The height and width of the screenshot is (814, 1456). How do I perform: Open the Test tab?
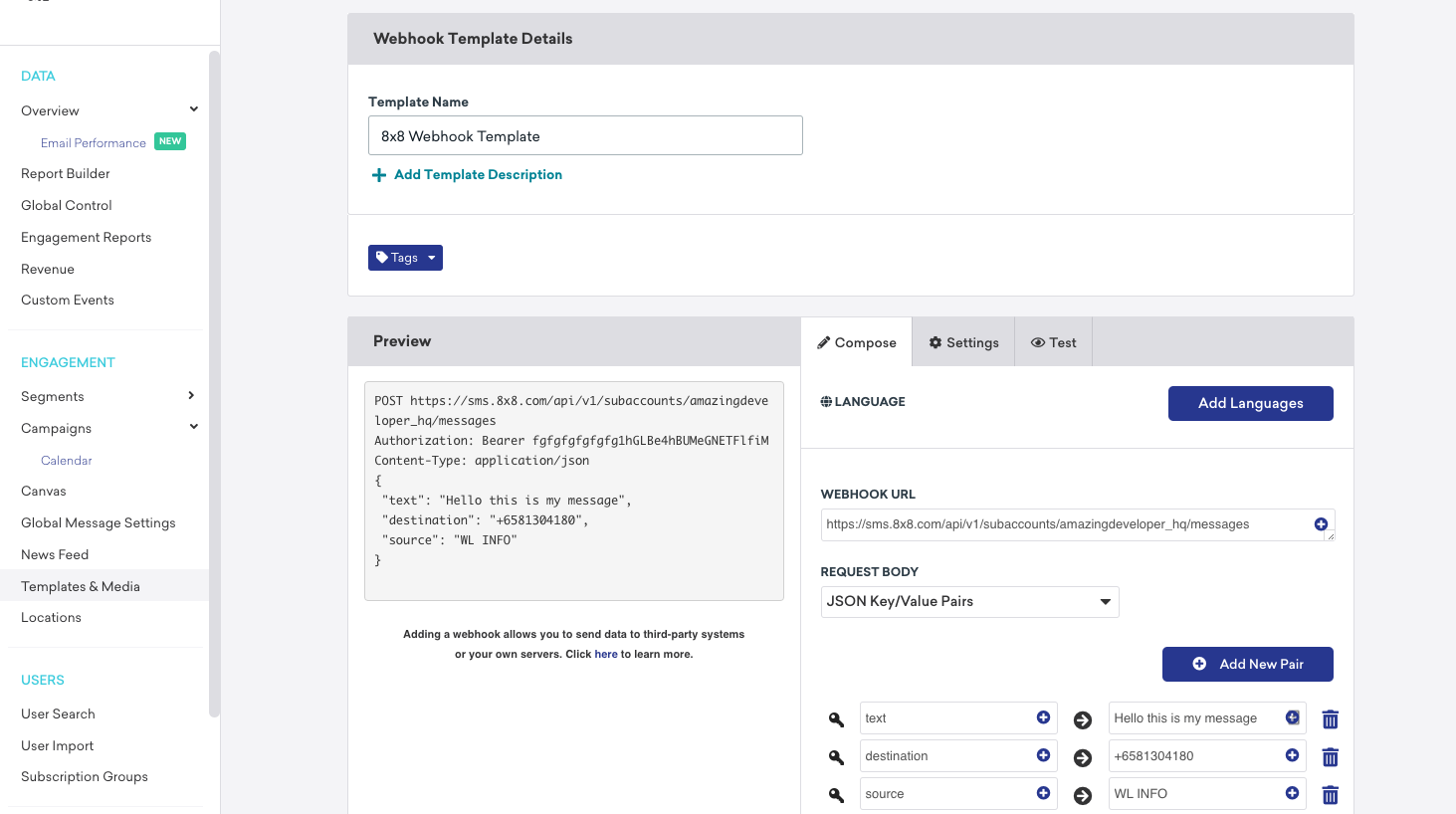tap(1053, 342)
